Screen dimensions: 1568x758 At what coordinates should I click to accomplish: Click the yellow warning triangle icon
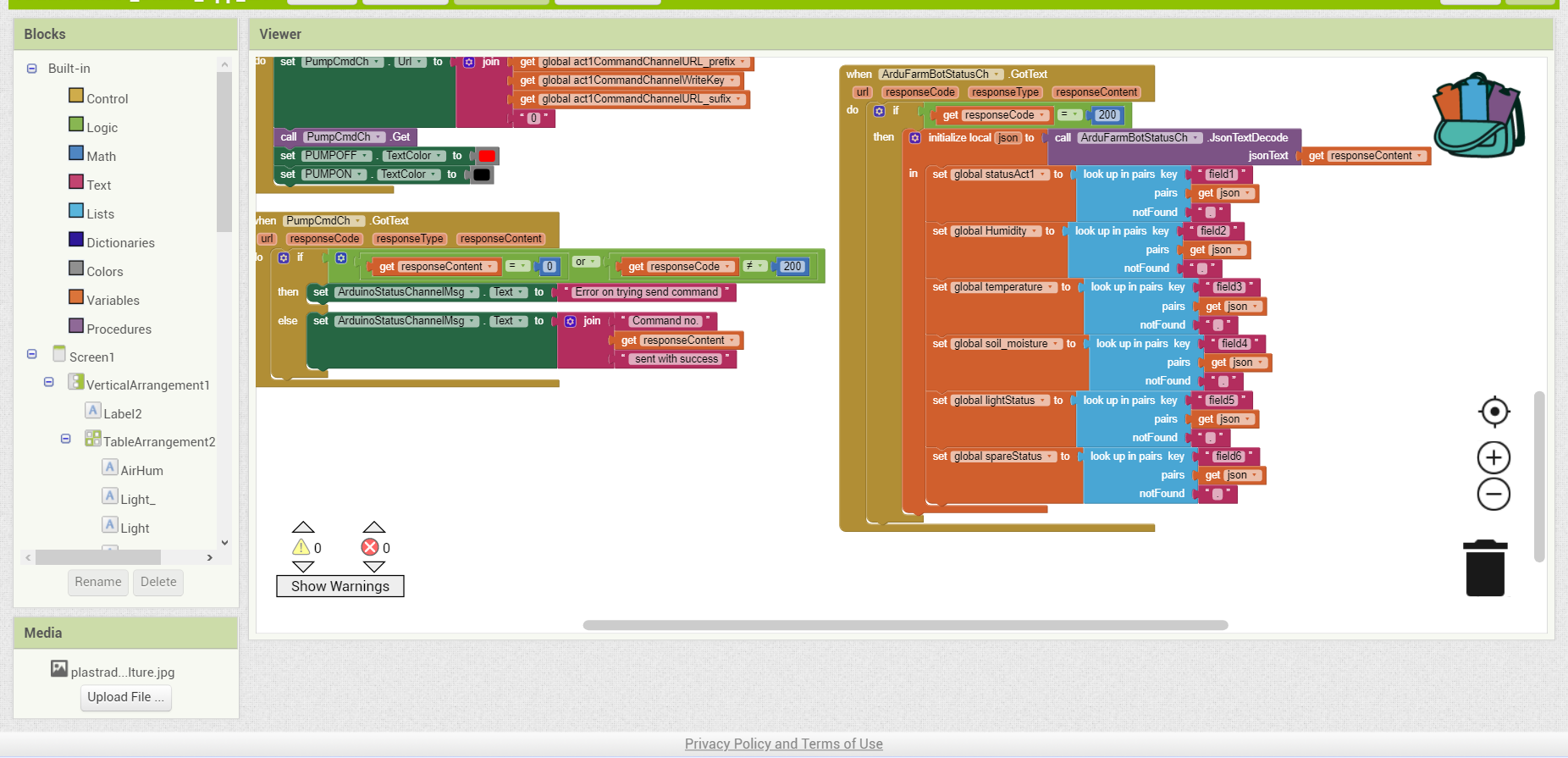click(x=301, y=547)
